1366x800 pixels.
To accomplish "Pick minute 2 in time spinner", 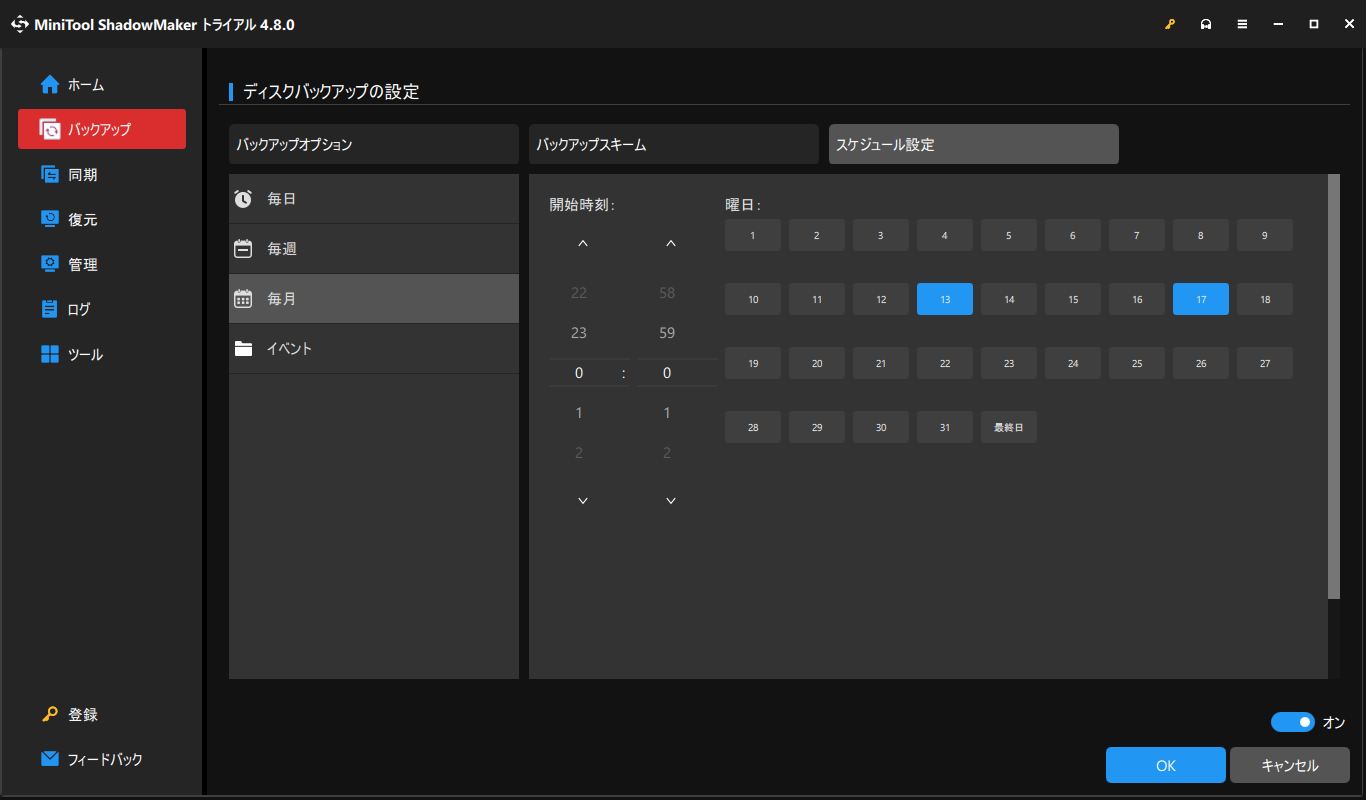I will (x=667, y=453).
